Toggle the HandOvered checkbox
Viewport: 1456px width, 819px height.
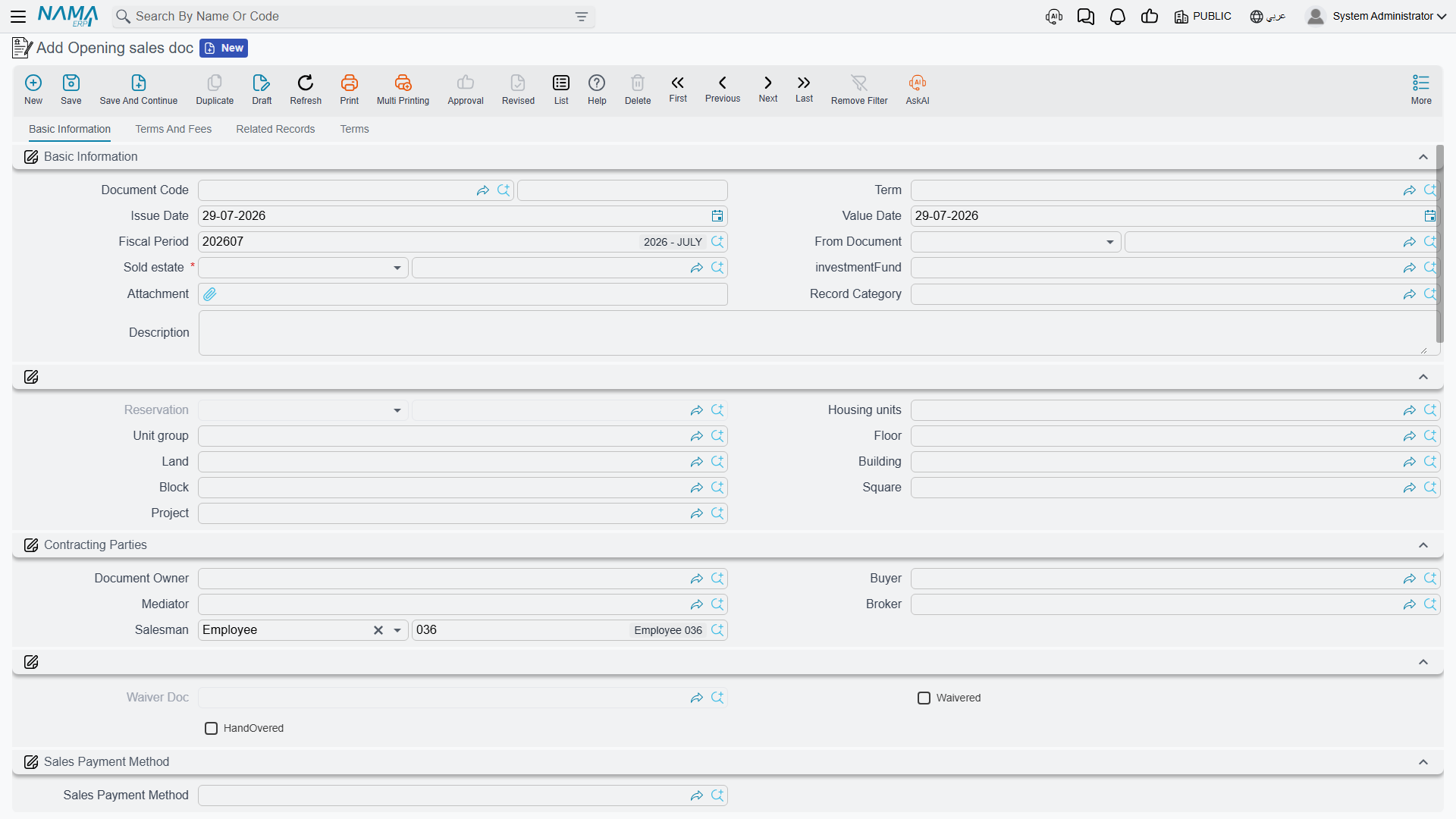click(211, 728)
